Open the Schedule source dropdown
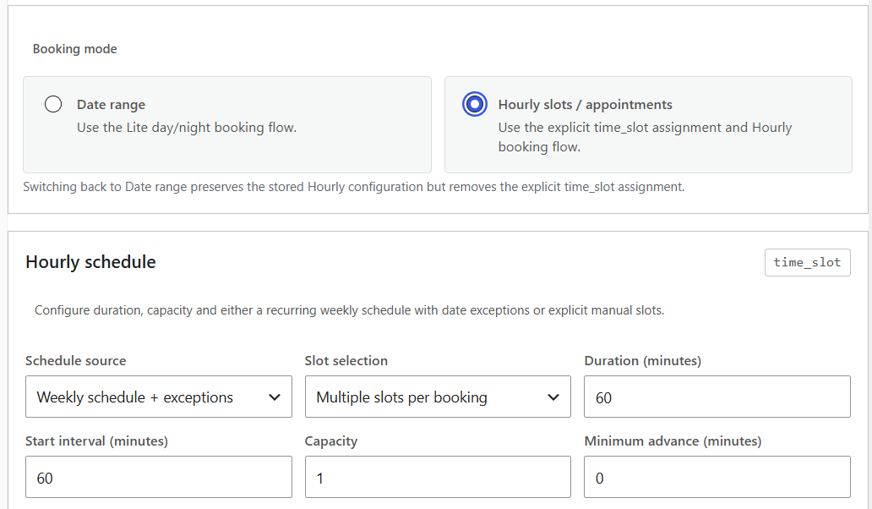 click(x=158, y=397)
